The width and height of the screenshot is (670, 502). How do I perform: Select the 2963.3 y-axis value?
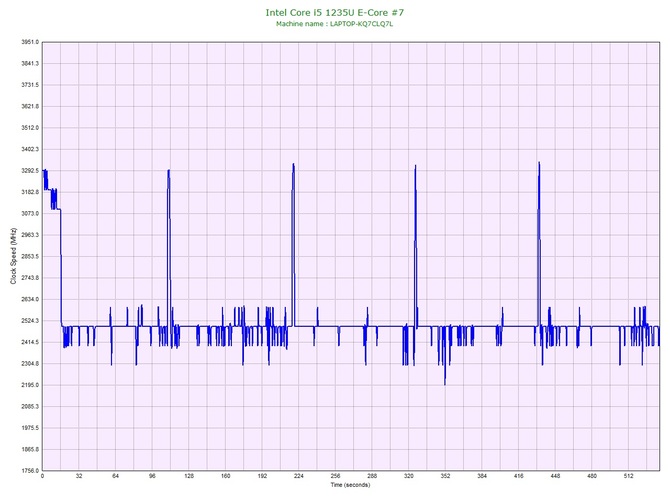(30, 235)
